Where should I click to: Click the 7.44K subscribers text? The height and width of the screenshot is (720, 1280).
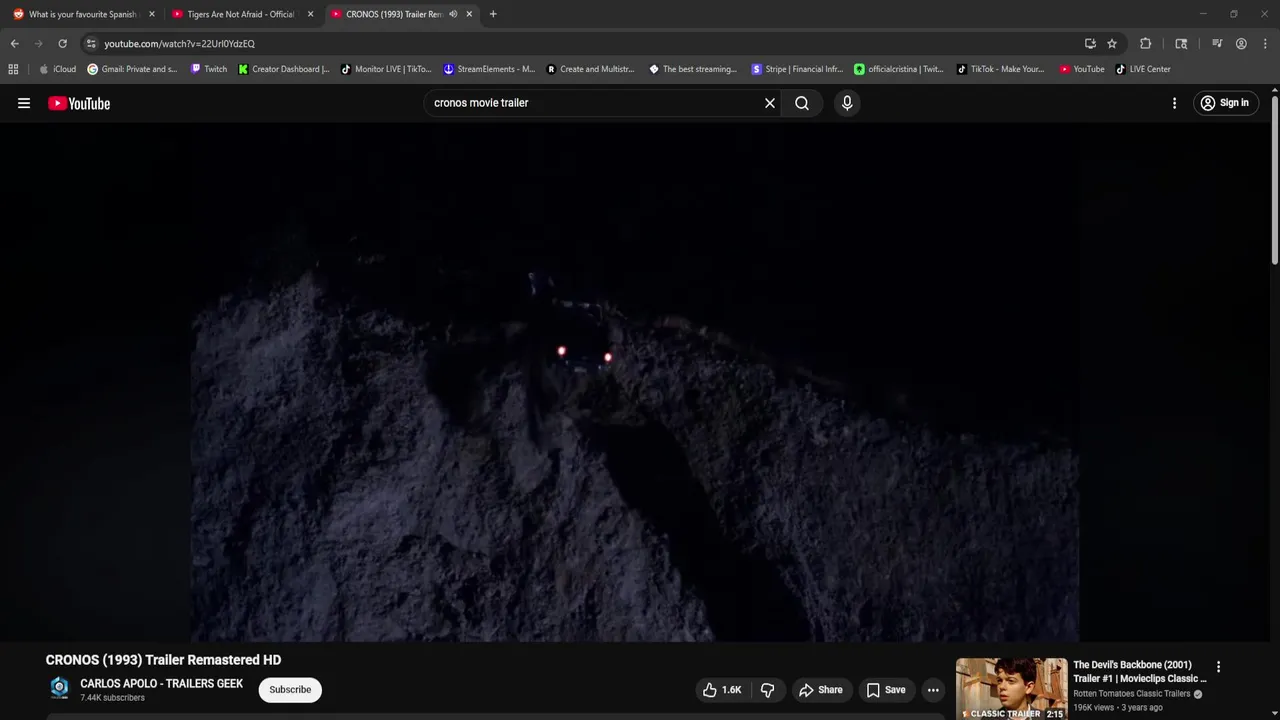coord(112,698)
